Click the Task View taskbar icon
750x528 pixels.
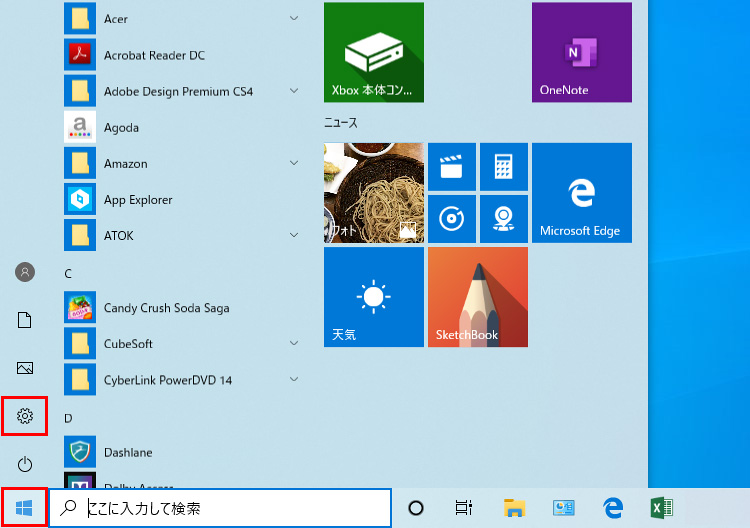coord(463,508)
